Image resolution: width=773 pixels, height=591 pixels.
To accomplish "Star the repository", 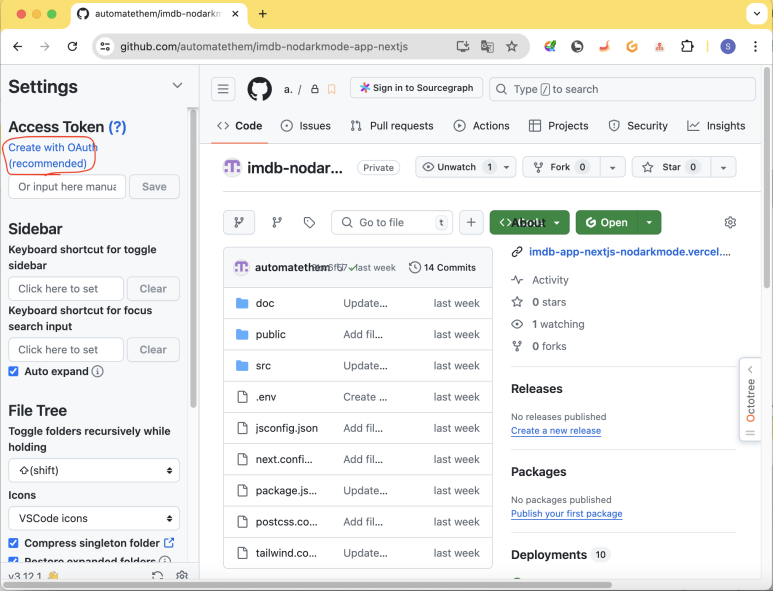I will pyautogui.click(x=670, y=167).
